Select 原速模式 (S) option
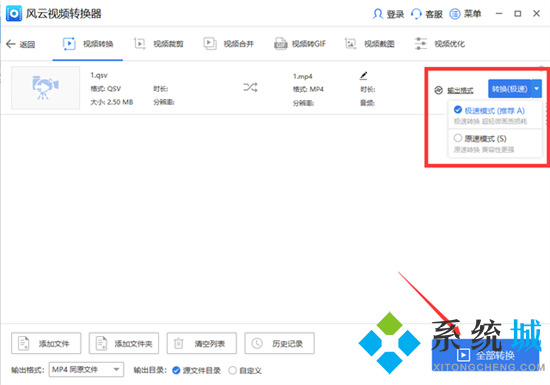Viewport: 550px width, 385px height. pos(495,143)
